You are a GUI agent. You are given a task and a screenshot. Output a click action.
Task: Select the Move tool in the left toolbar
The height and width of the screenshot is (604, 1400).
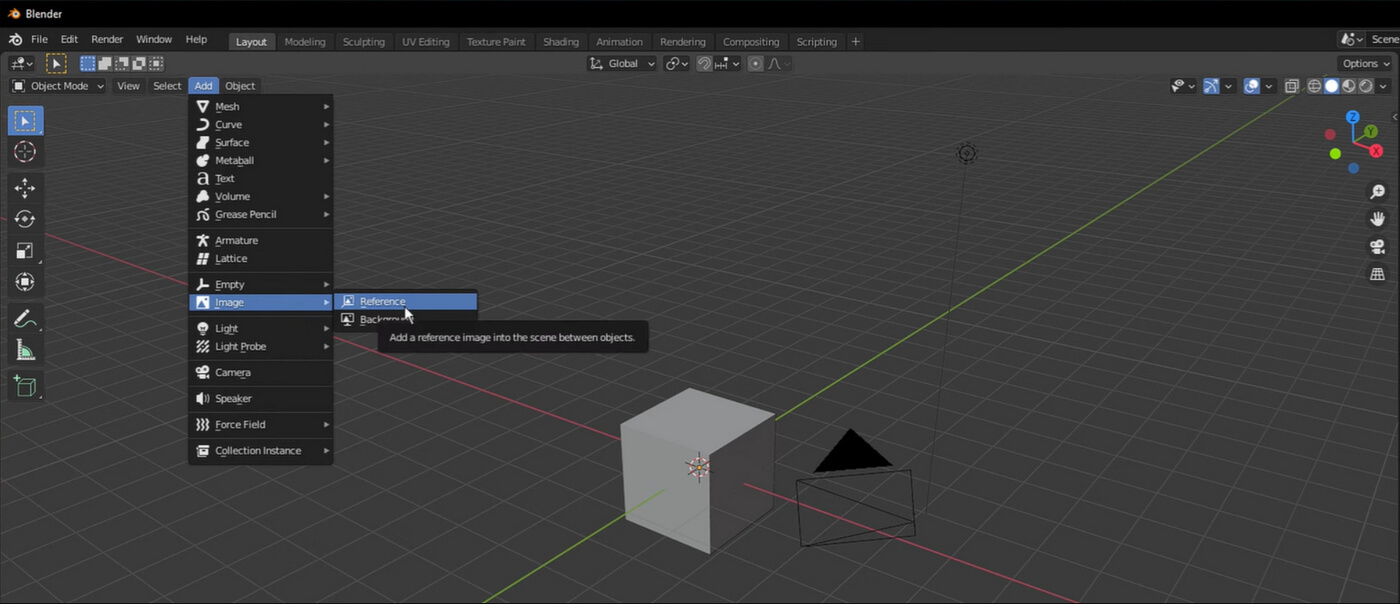click(x=25, y=187)
